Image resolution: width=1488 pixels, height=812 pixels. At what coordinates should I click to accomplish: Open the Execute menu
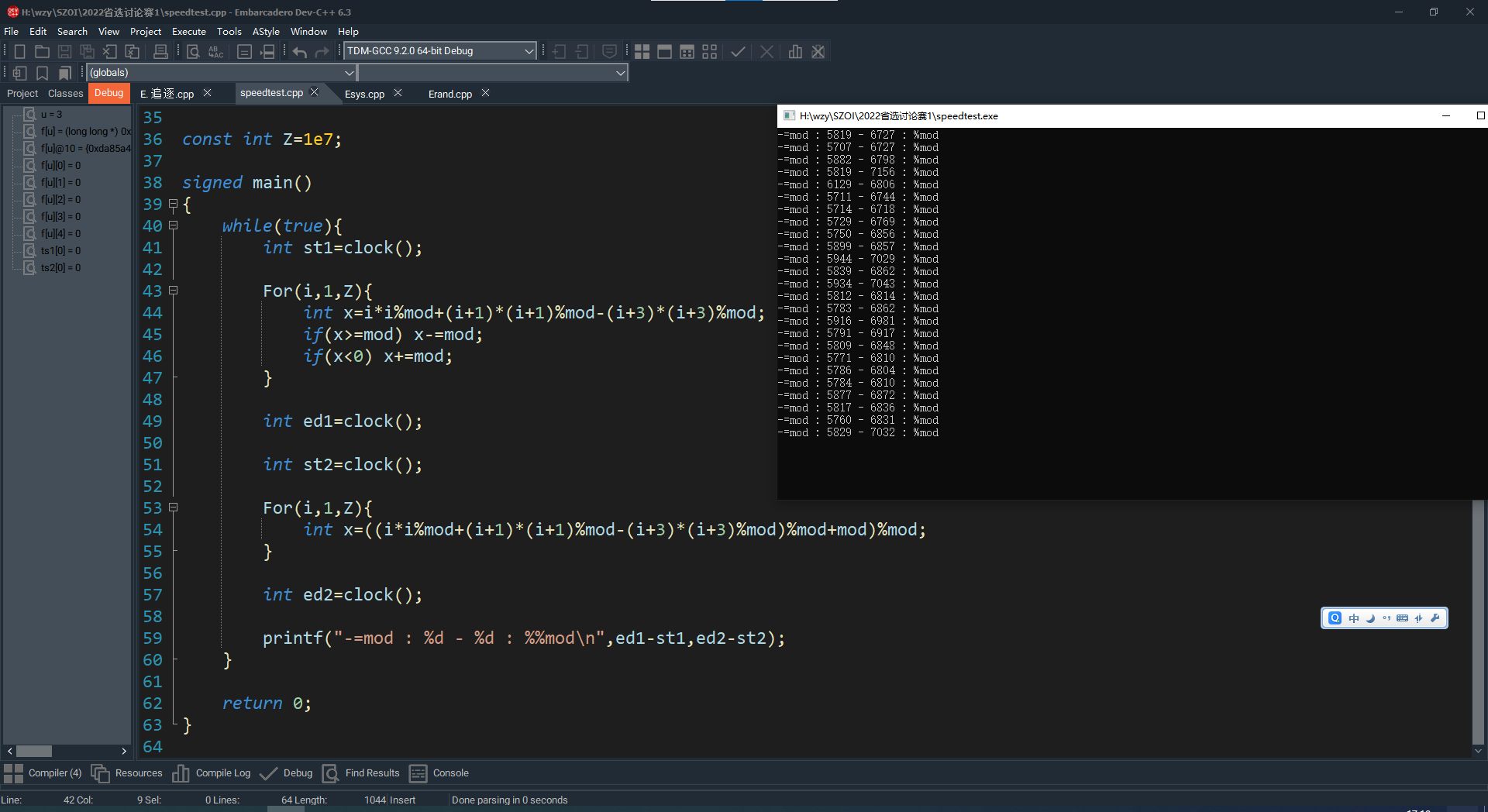point(189,32)
